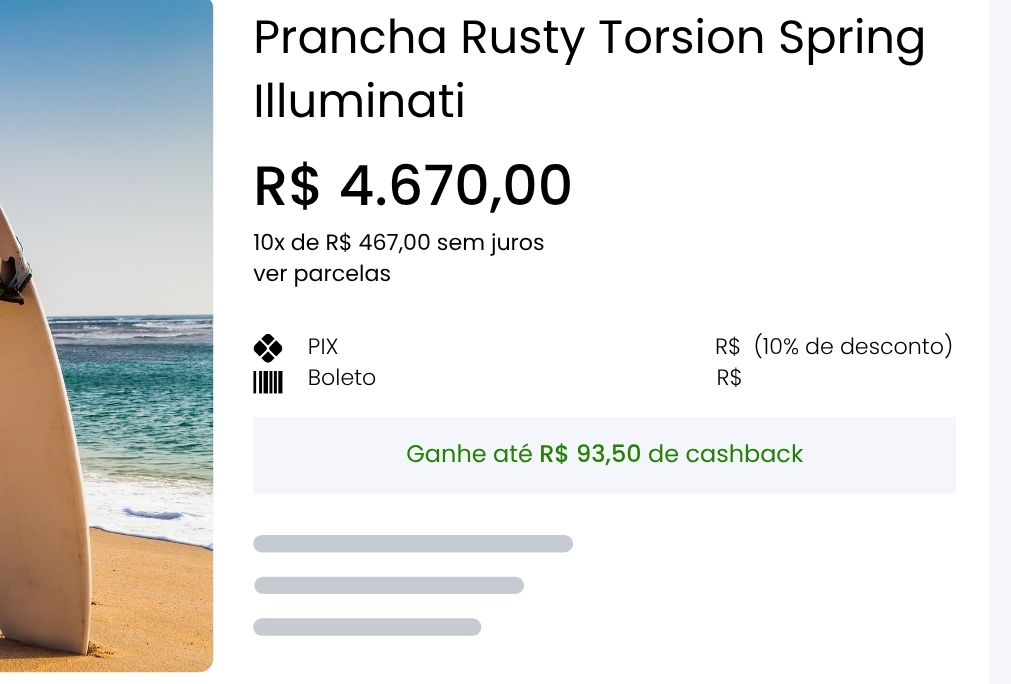Click the Boleto barcode icon
Viewport: 1011px width, 684px height.
pos(268,381)
